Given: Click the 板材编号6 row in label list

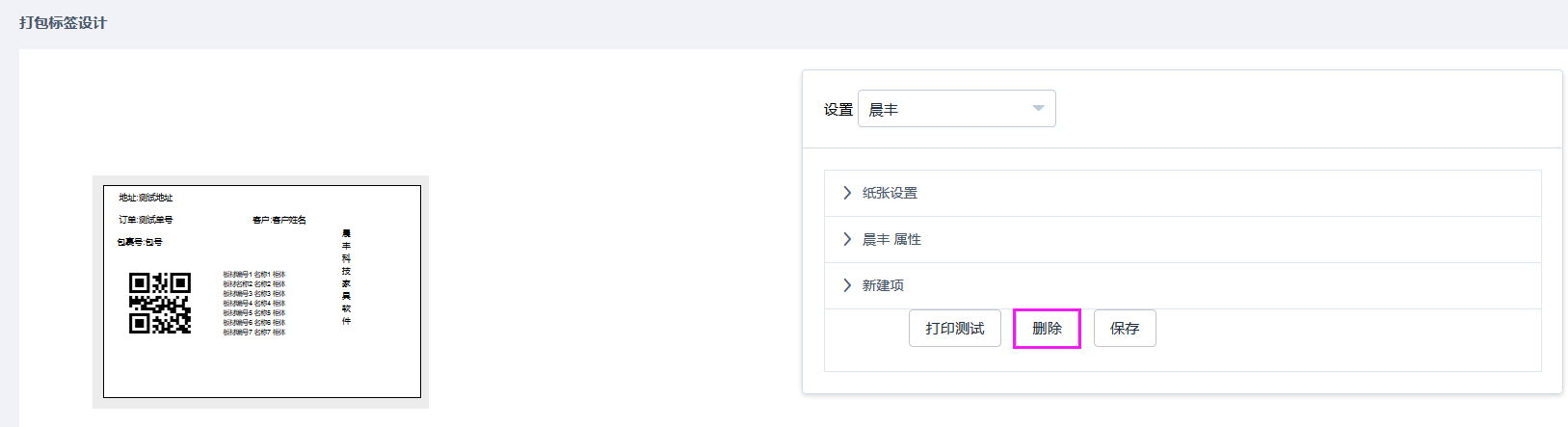Looking at the screenshot, I should point(254,323).
